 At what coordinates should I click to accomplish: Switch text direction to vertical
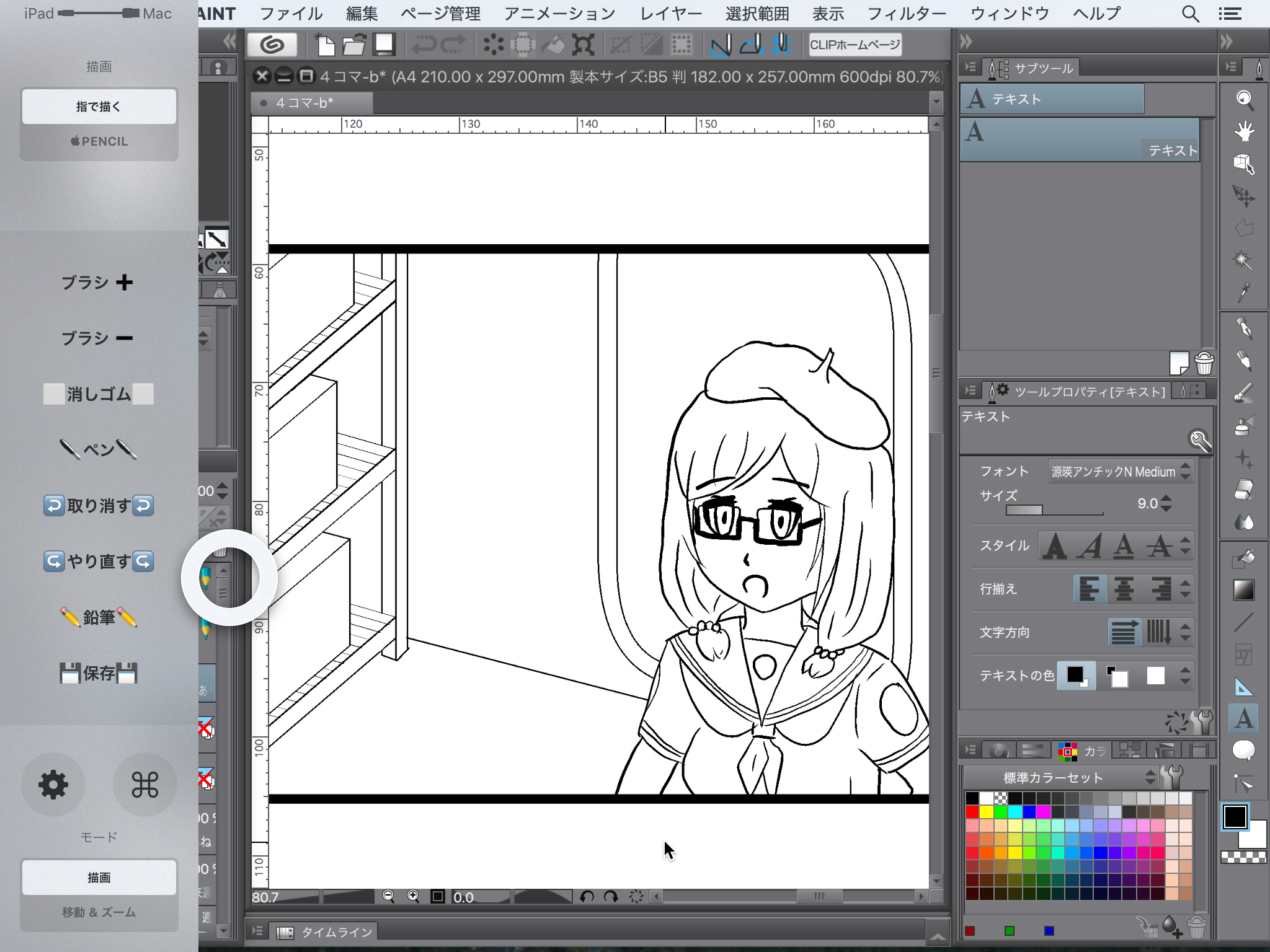click(1158, 632)
